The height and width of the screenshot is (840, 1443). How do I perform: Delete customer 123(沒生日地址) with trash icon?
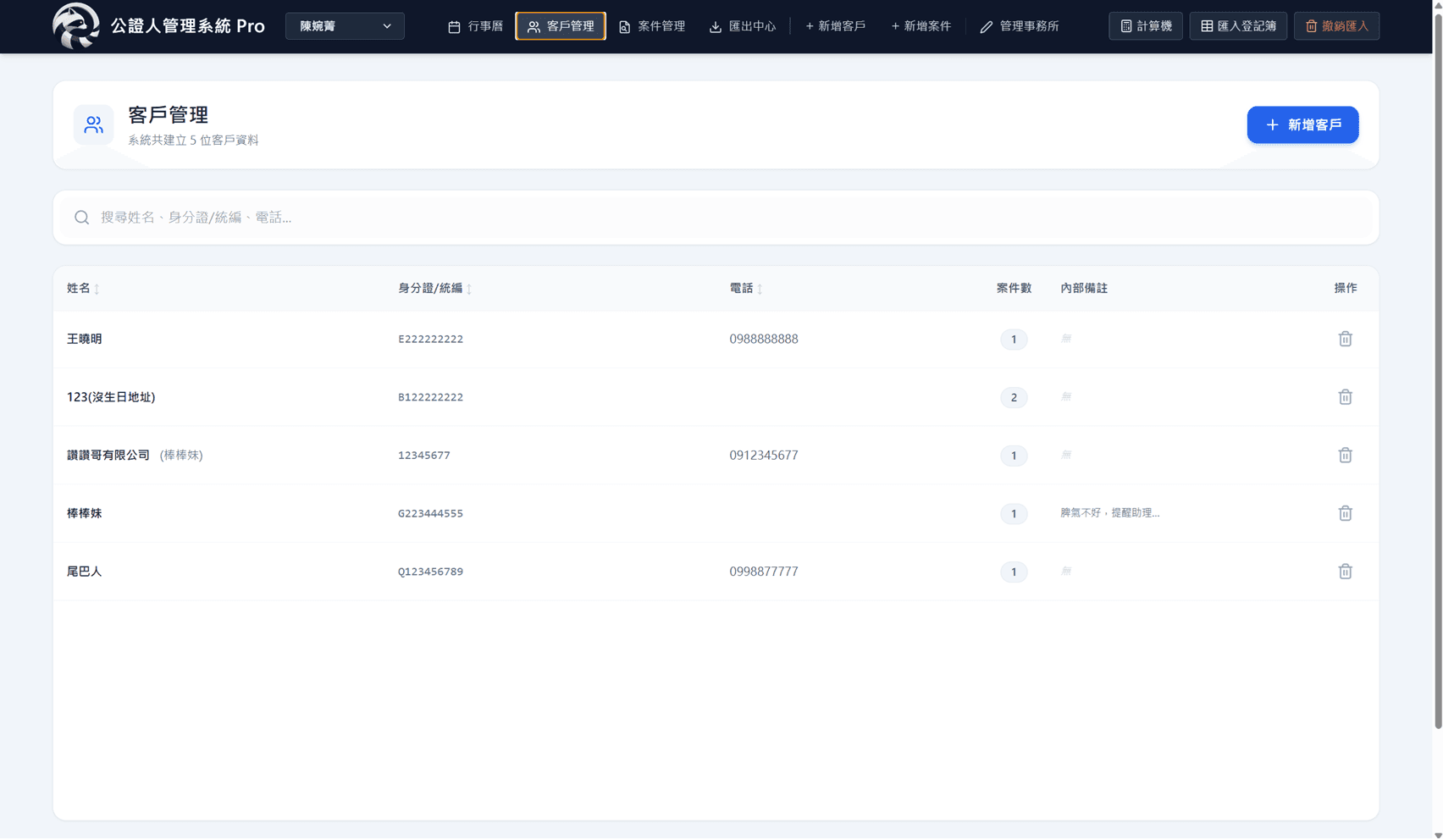pyautogui.click(x=1345, y=397)
